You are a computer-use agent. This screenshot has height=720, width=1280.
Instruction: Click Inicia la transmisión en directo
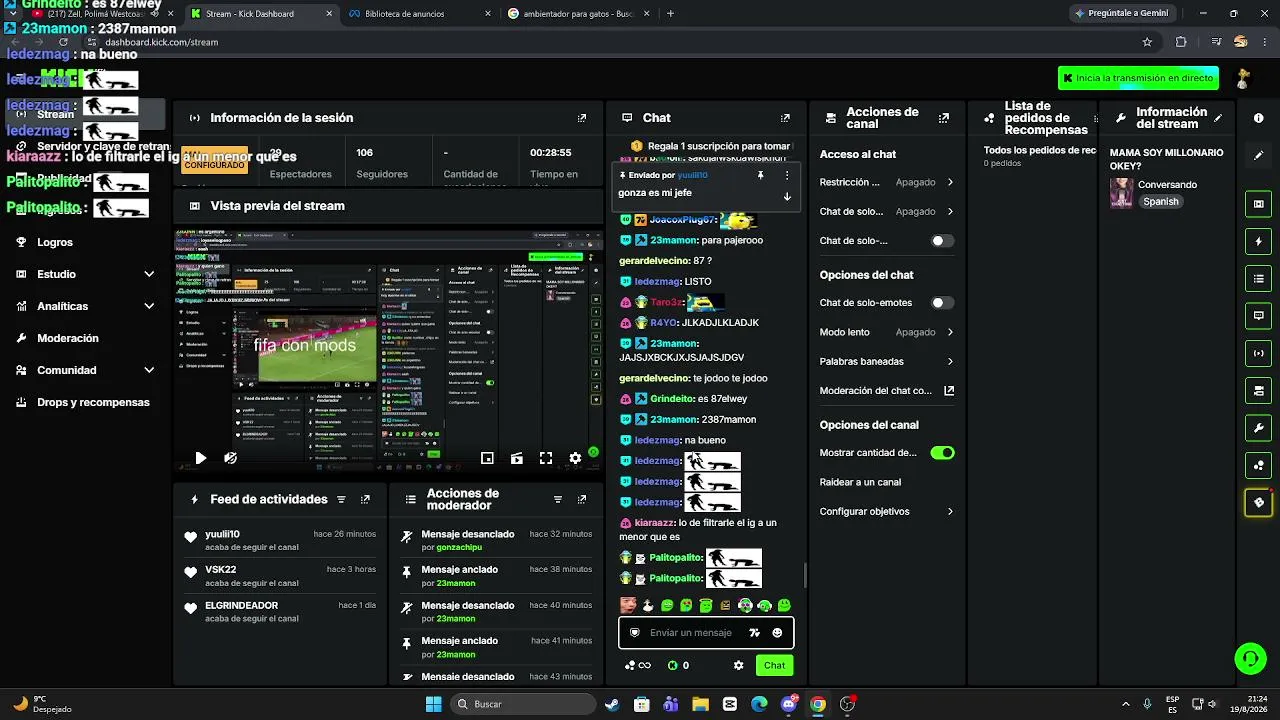(1138, 78)
